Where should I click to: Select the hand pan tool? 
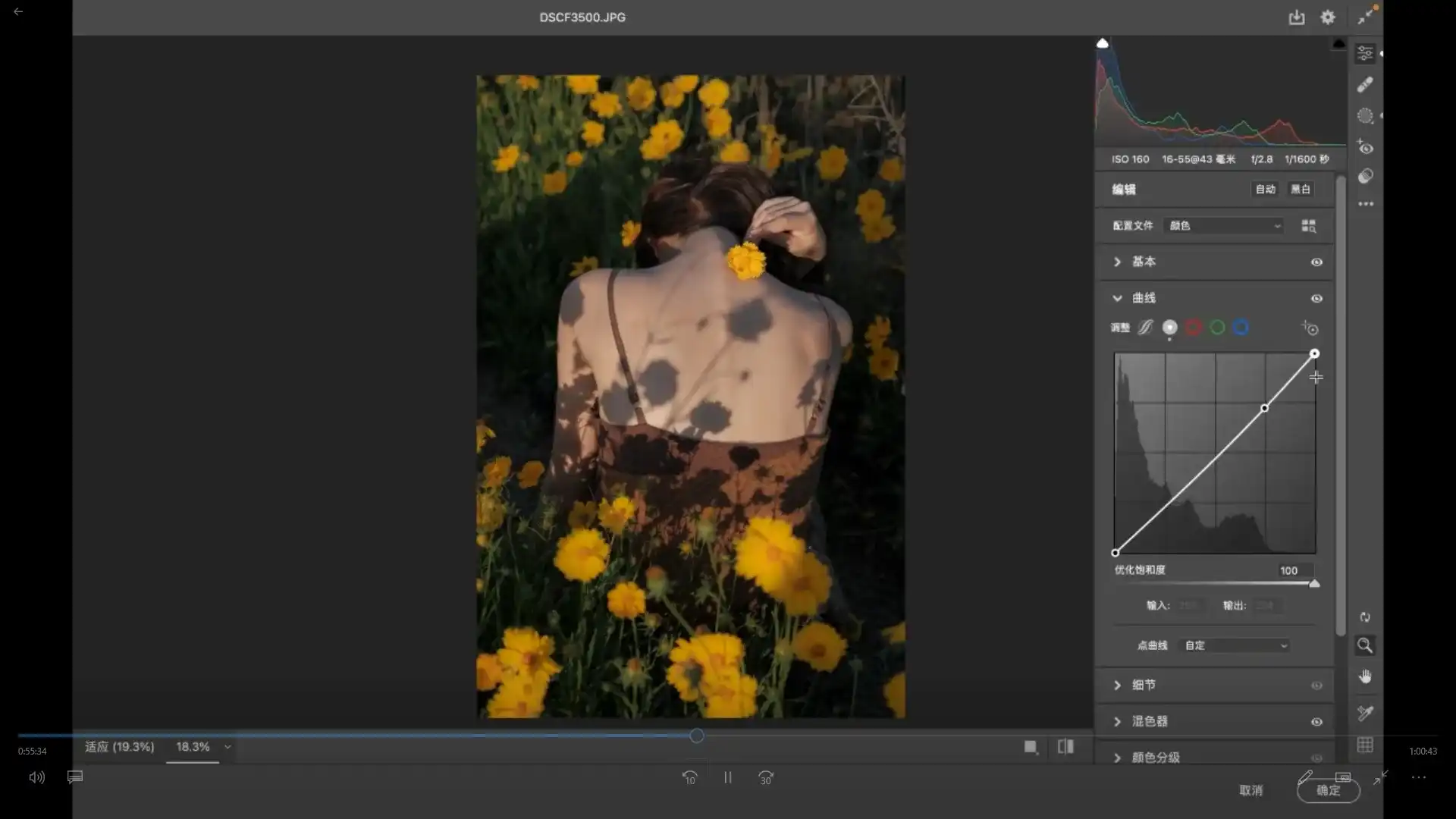(x=1365, y=676)
